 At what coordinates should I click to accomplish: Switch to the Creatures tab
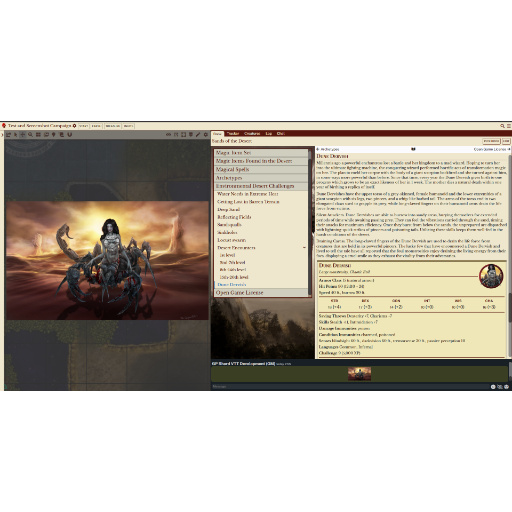[252, 134]
